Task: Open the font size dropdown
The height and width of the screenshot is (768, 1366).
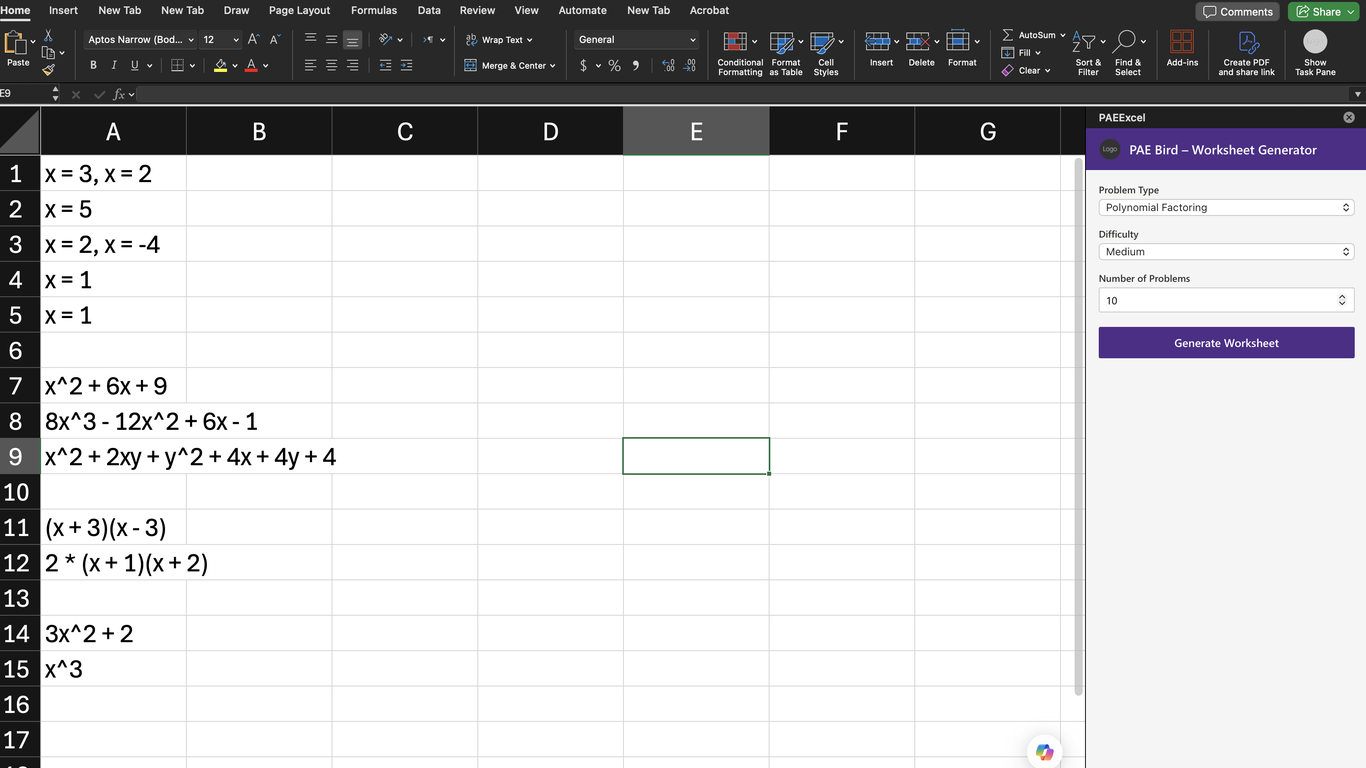Action: pos(236,39)
